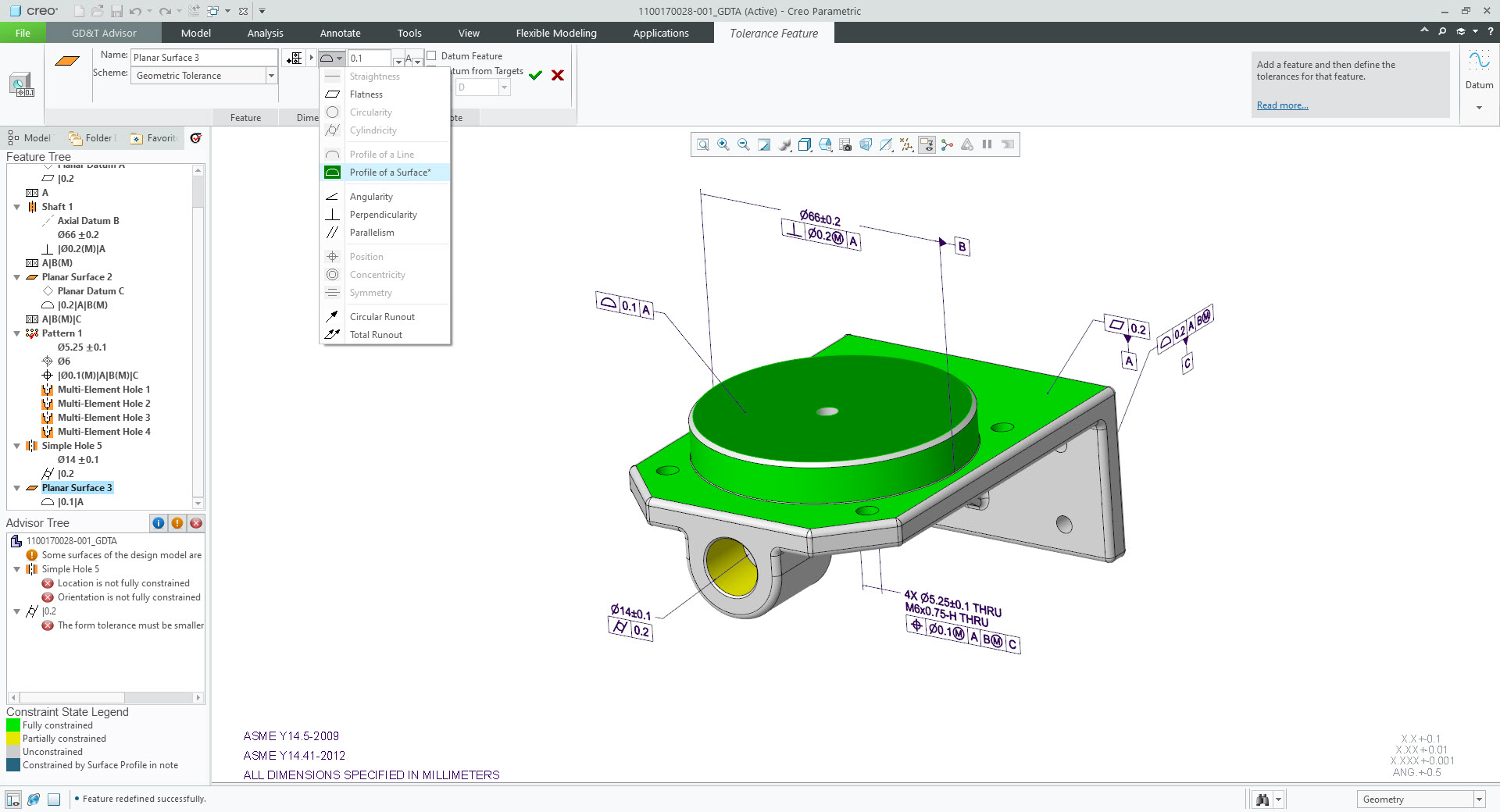Open the Geometry selection filter dropdown
The height and width of the screenshot is (812, 1500).
point(1478,800)
